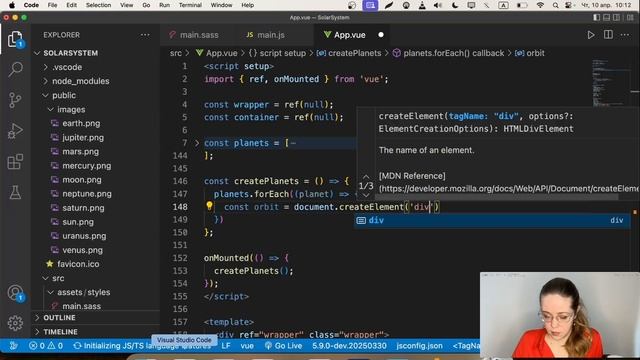
Task: Open the Testing flask view
Action: tap(15, 192)
